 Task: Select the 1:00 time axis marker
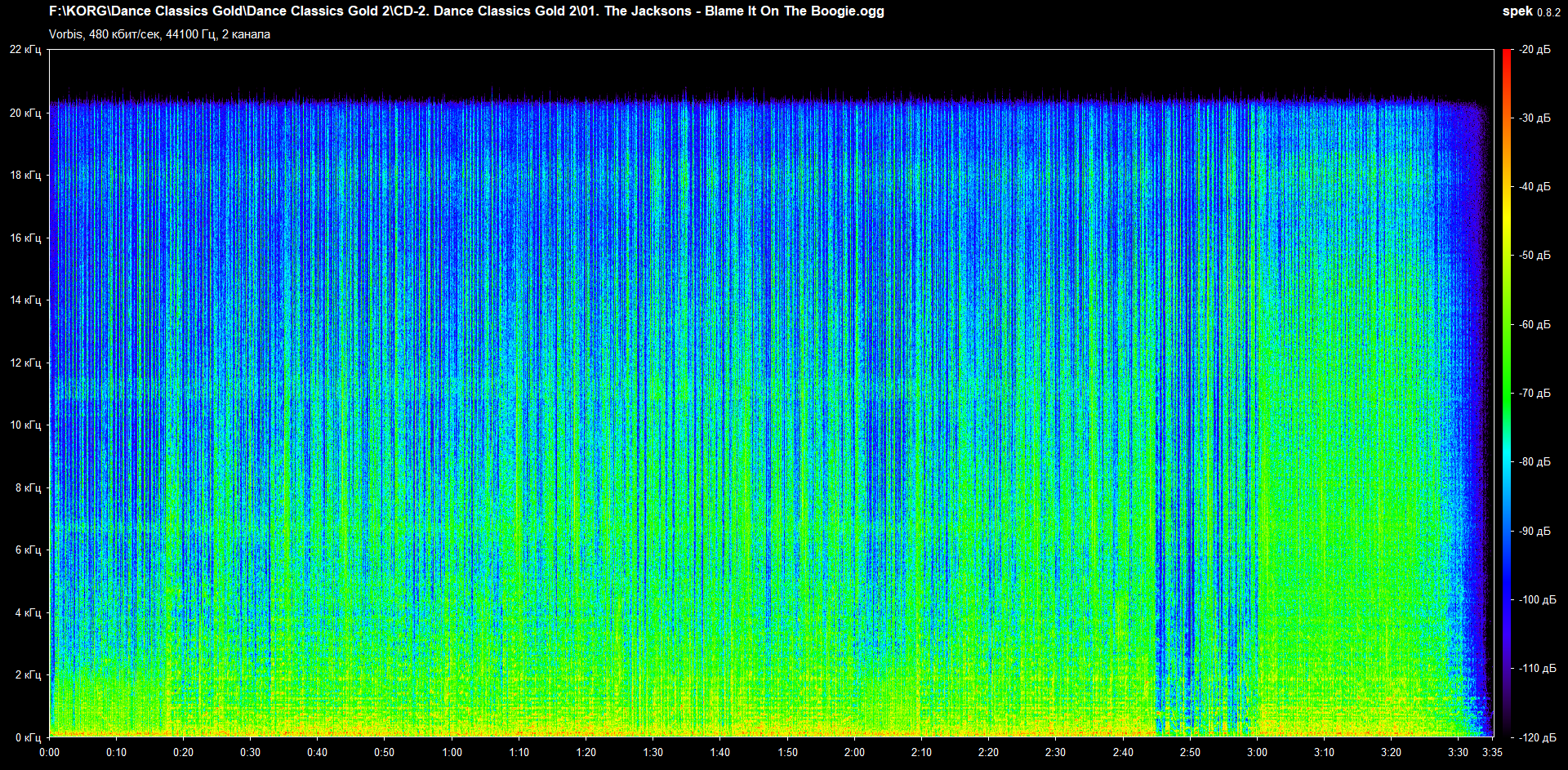(452, 752)
